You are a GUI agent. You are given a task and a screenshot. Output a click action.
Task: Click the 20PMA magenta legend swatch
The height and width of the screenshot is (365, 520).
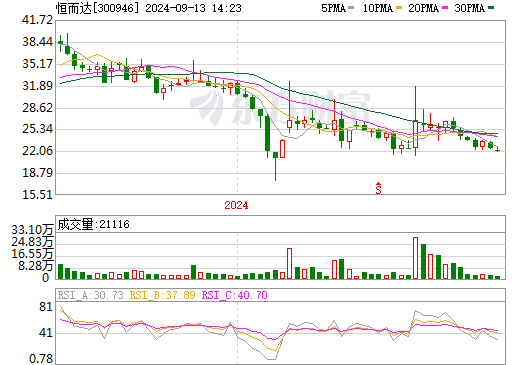(x=445, y=8)
